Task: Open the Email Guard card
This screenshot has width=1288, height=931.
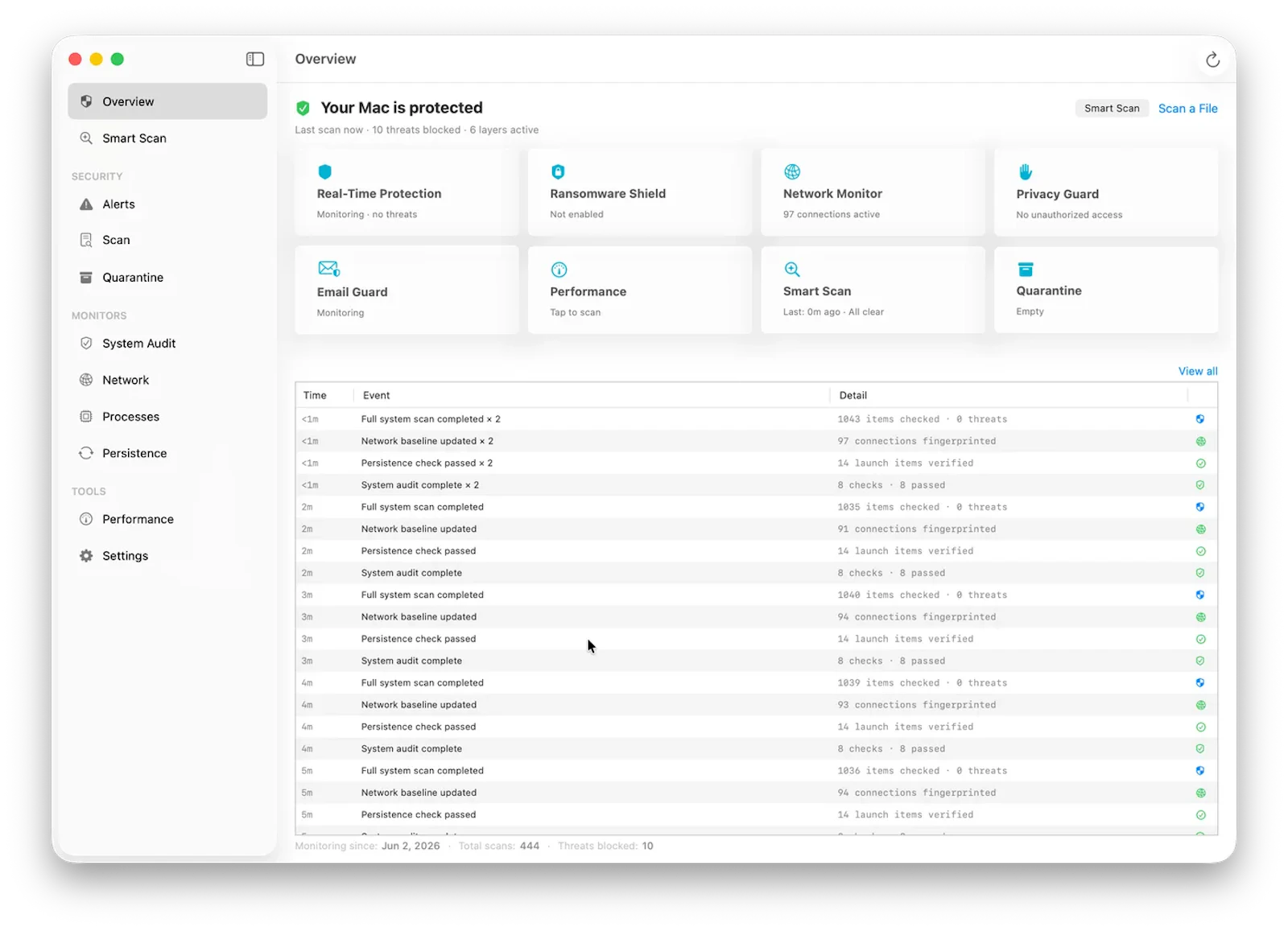Action: [x=407, y=290]
